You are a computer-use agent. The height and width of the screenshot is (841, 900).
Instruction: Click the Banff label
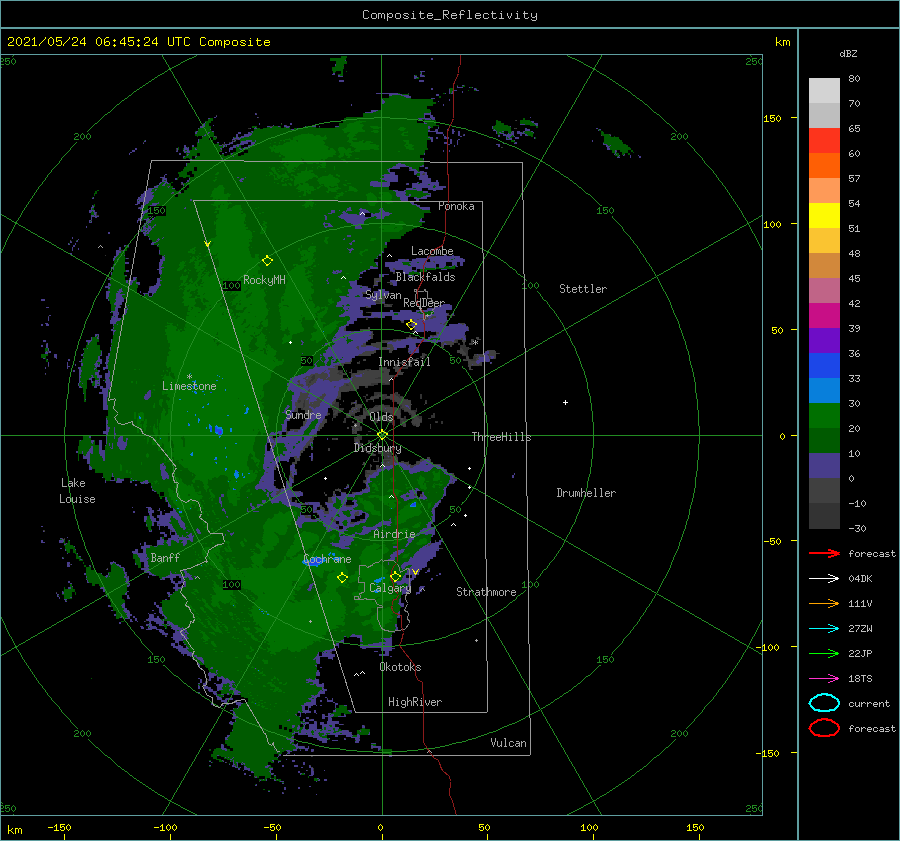pyautogui.click(x=165, y=557)
